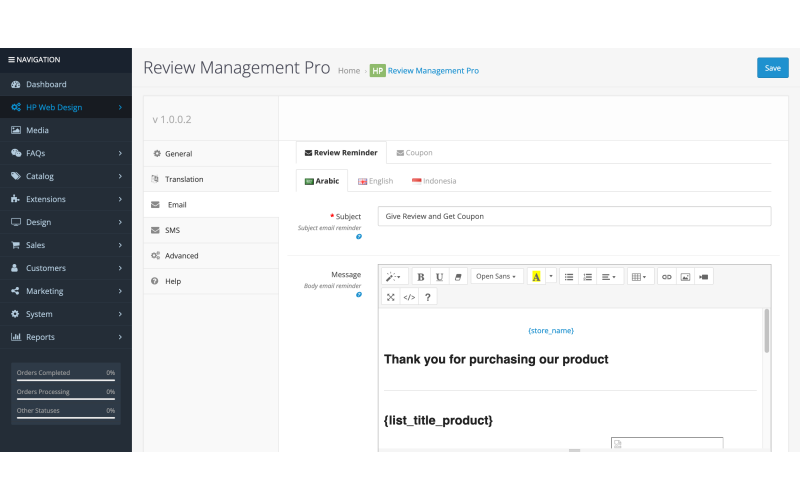Click the Orders Completed progress bar
Viewport: 800px width, 500px height.
point(66,380)
